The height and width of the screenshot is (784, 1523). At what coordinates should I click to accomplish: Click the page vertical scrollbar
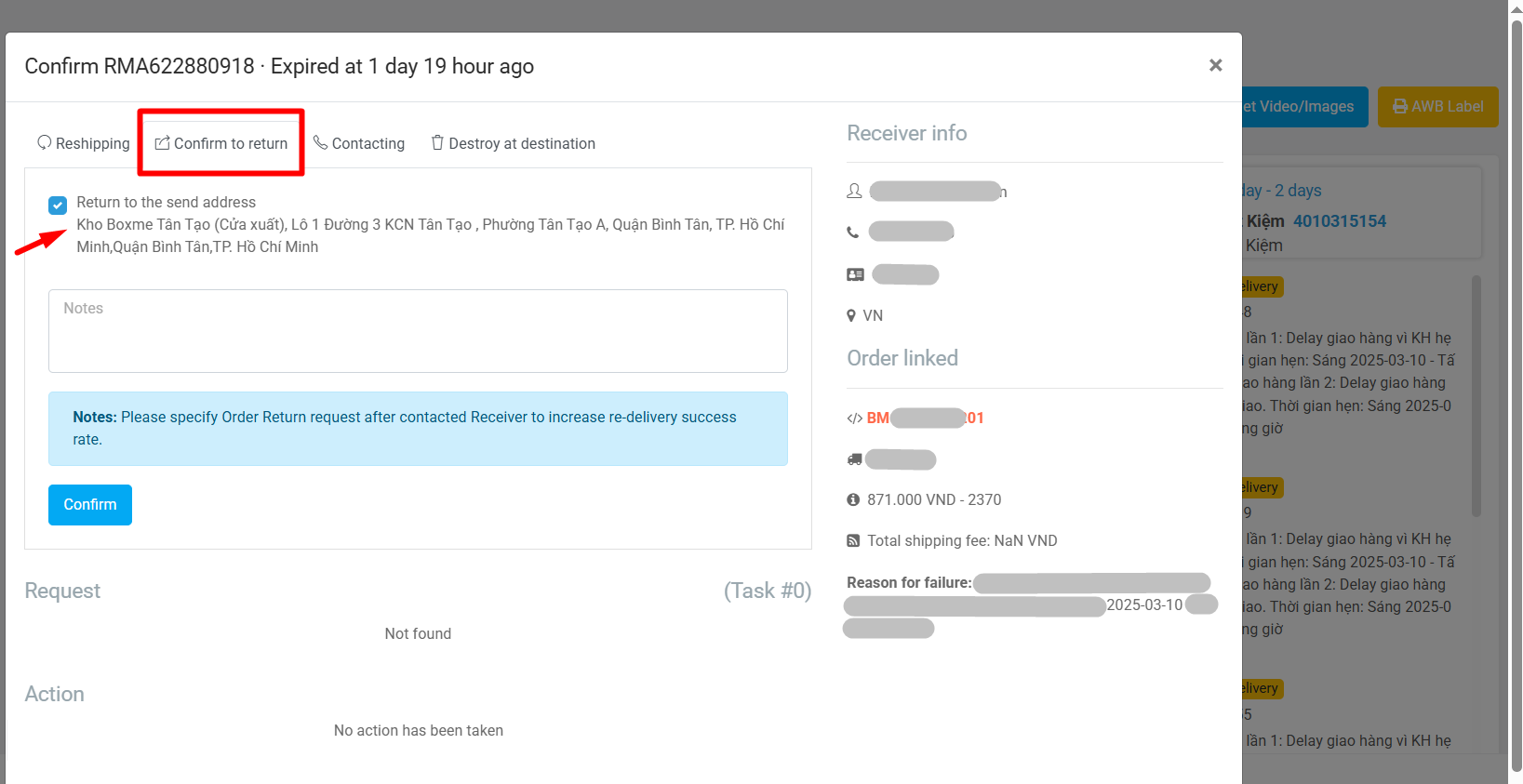[1516, 391]
